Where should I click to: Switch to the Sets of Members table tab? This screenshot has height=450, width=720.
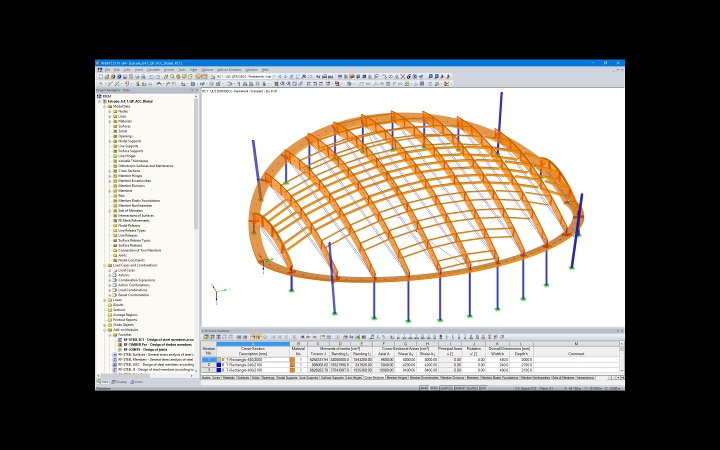coord(563,378)
